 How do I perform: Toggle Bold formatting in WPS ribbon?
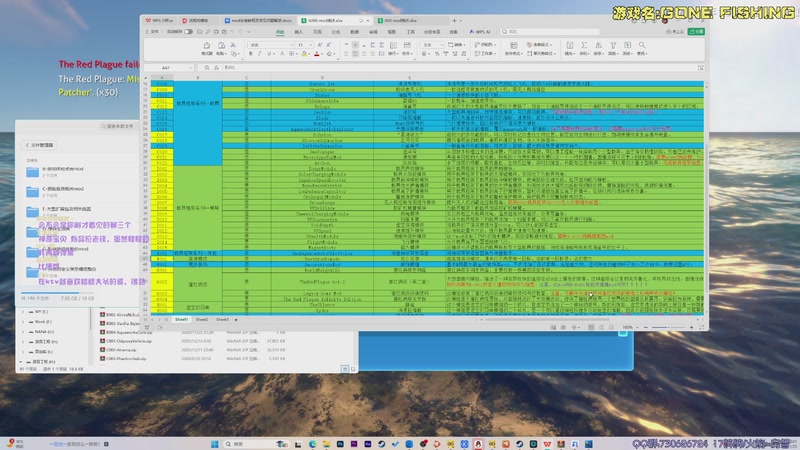click(x=250, y=54)
